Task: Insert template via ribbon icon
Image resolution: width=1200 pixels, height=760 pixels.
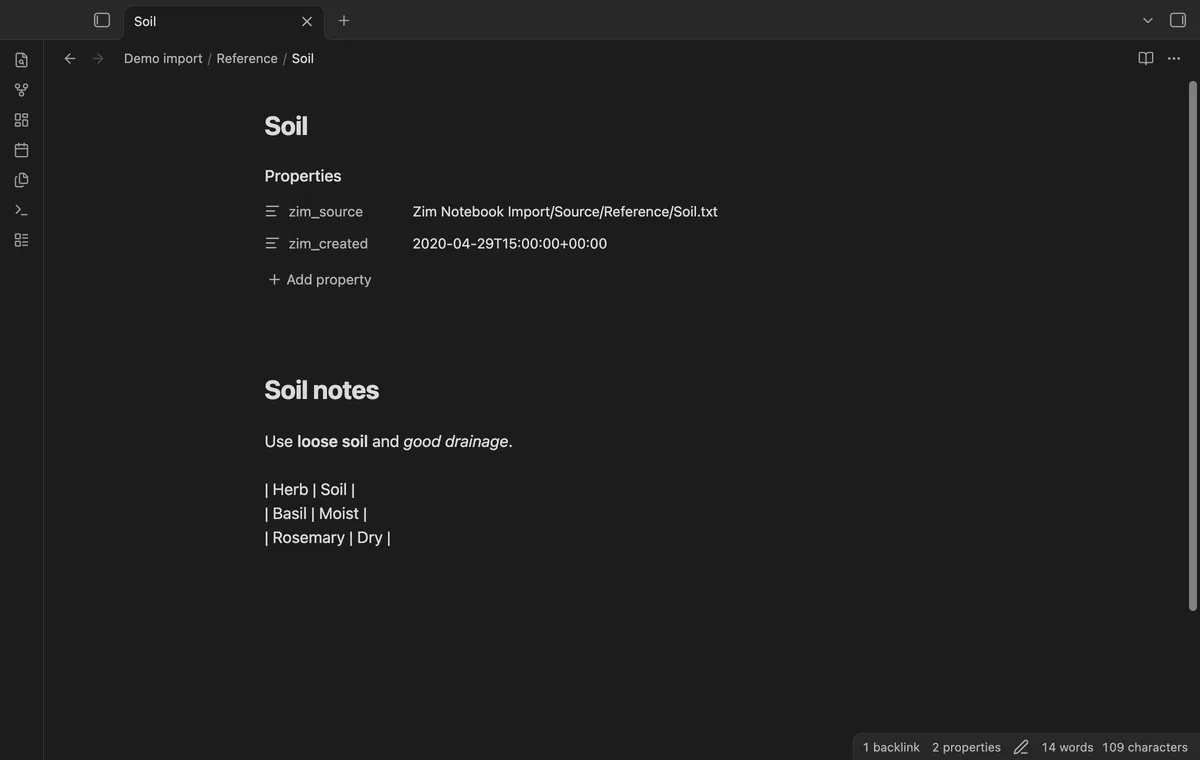Action: click(x=22, y=180)
